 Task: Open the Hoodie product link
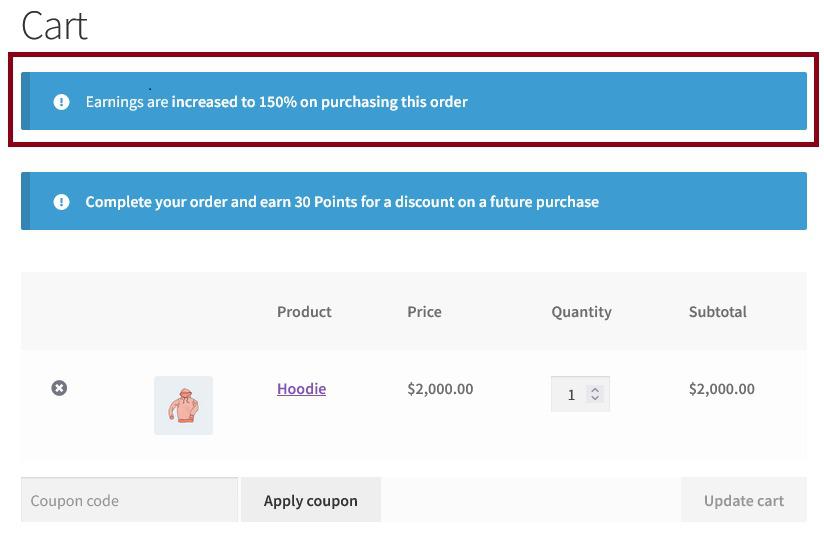pyautogui.click(x=301, y=388)
